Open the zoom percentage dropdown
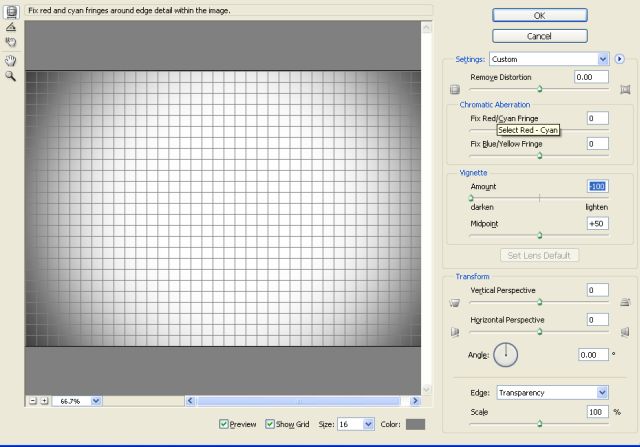This screenshot has width=640, height=447. point(96,401)
